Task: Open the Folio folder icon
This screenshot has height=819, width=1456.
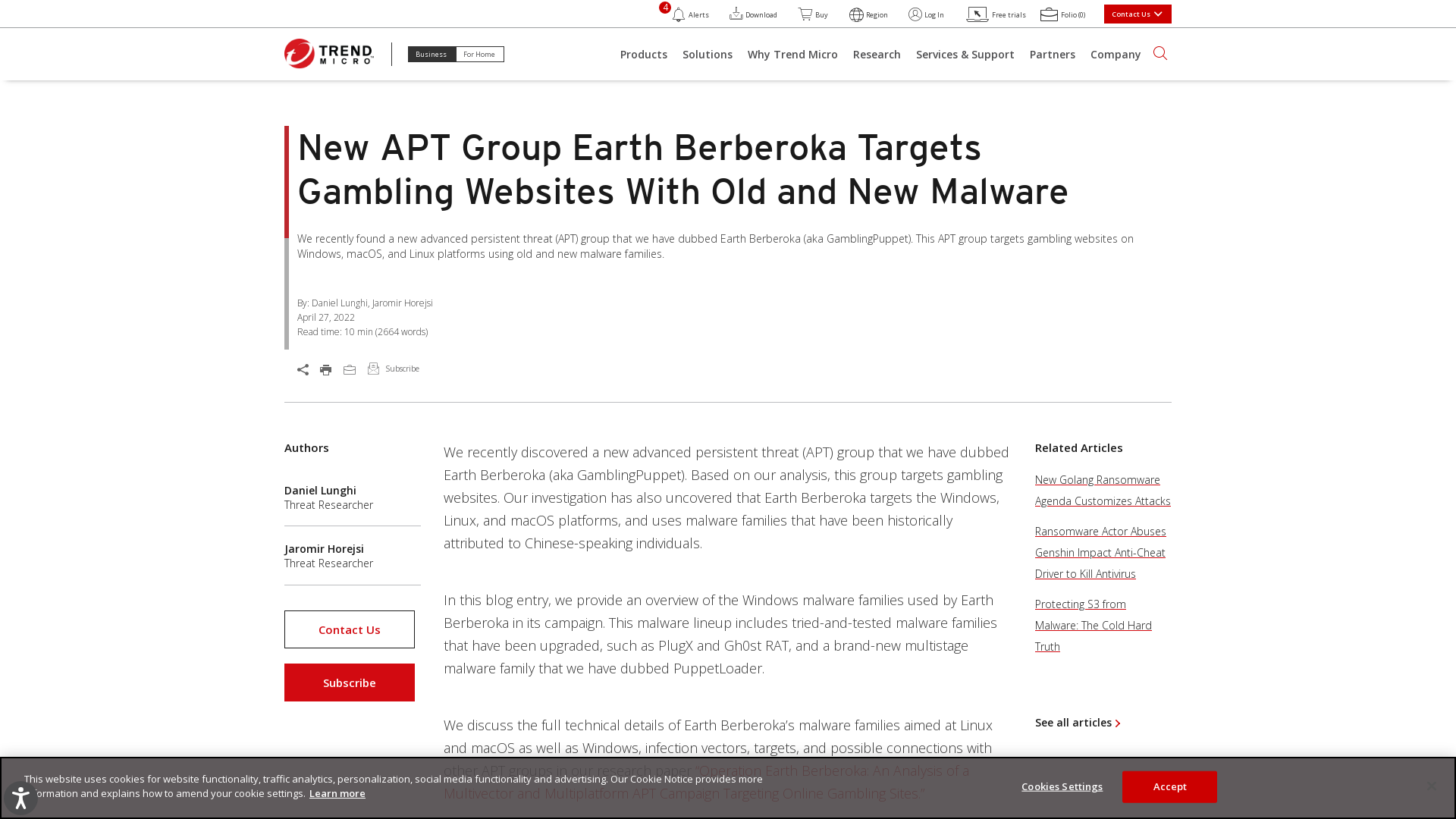Action: point(1049,14)
